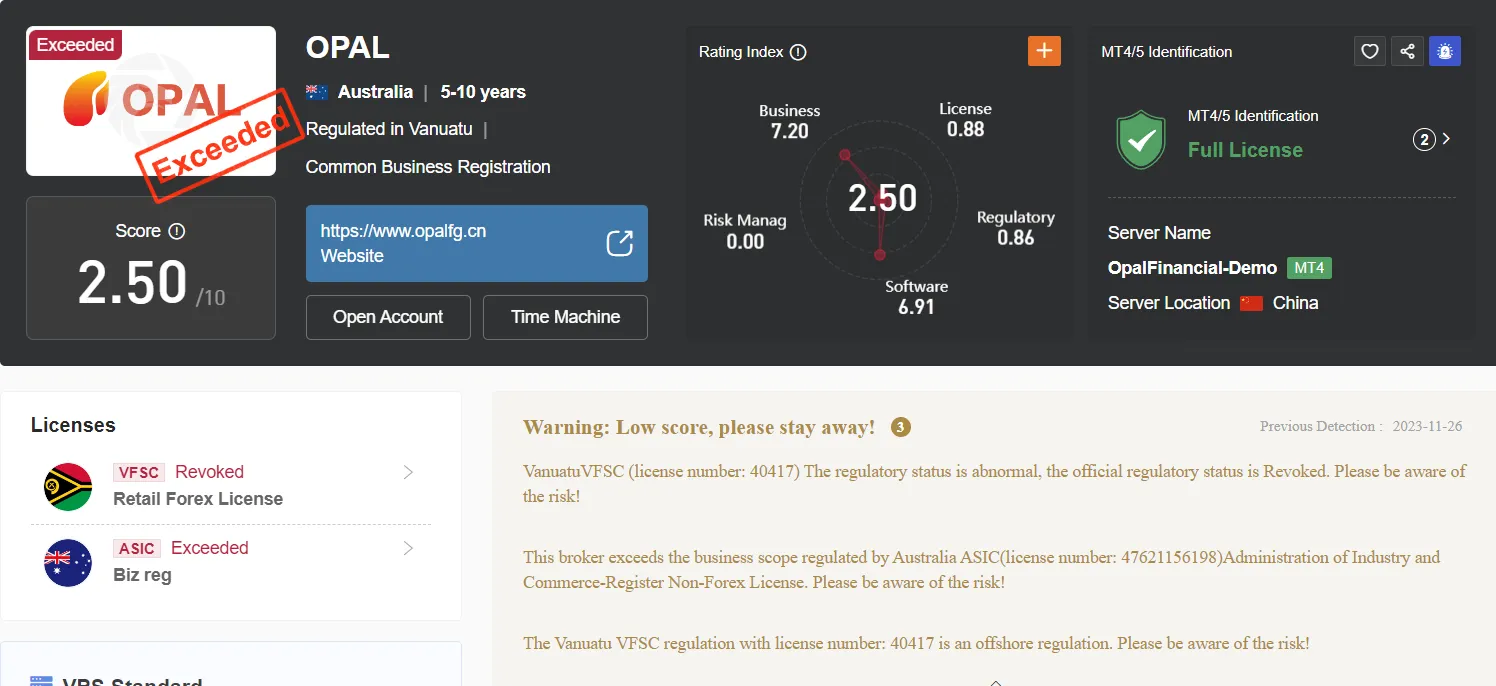
Task: Click the Rating Index info icon
Action: tap(798, 52)
